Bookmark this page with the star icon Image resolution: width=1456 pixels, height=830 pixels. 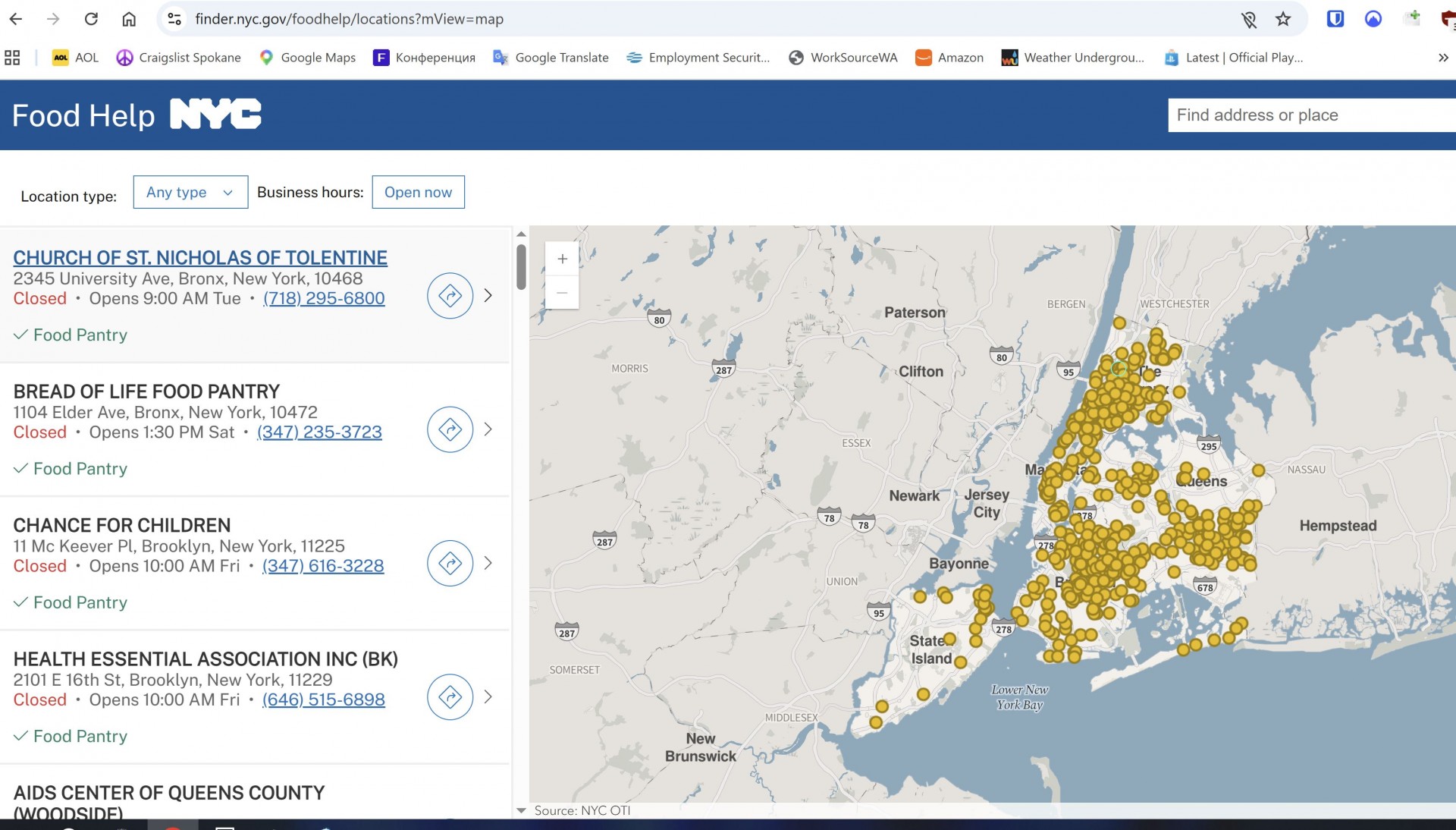(1283, 19)
